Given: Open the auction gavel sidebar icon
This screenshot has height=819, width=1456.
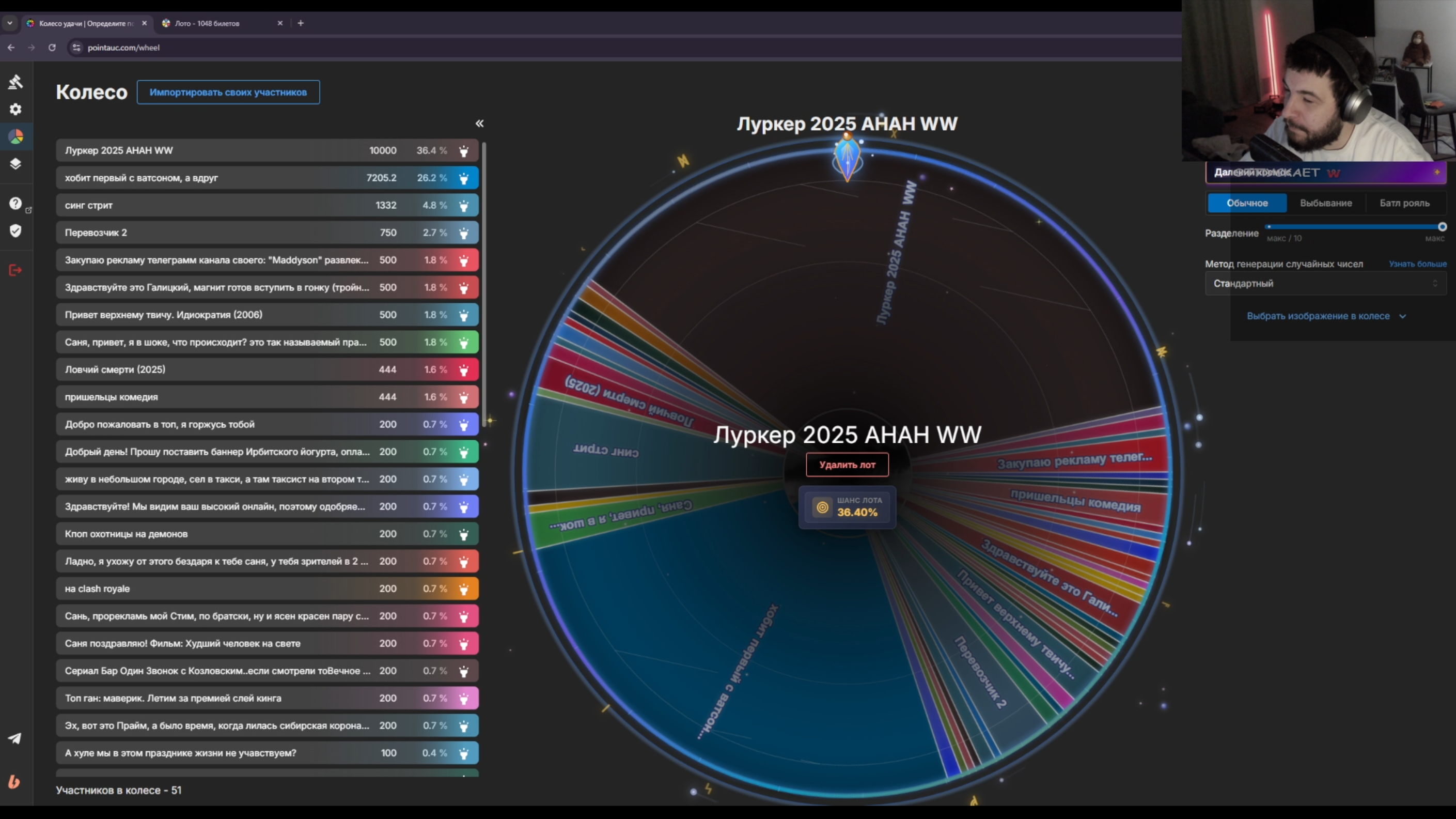Looking at the screenshot, I should pos(15,82).
